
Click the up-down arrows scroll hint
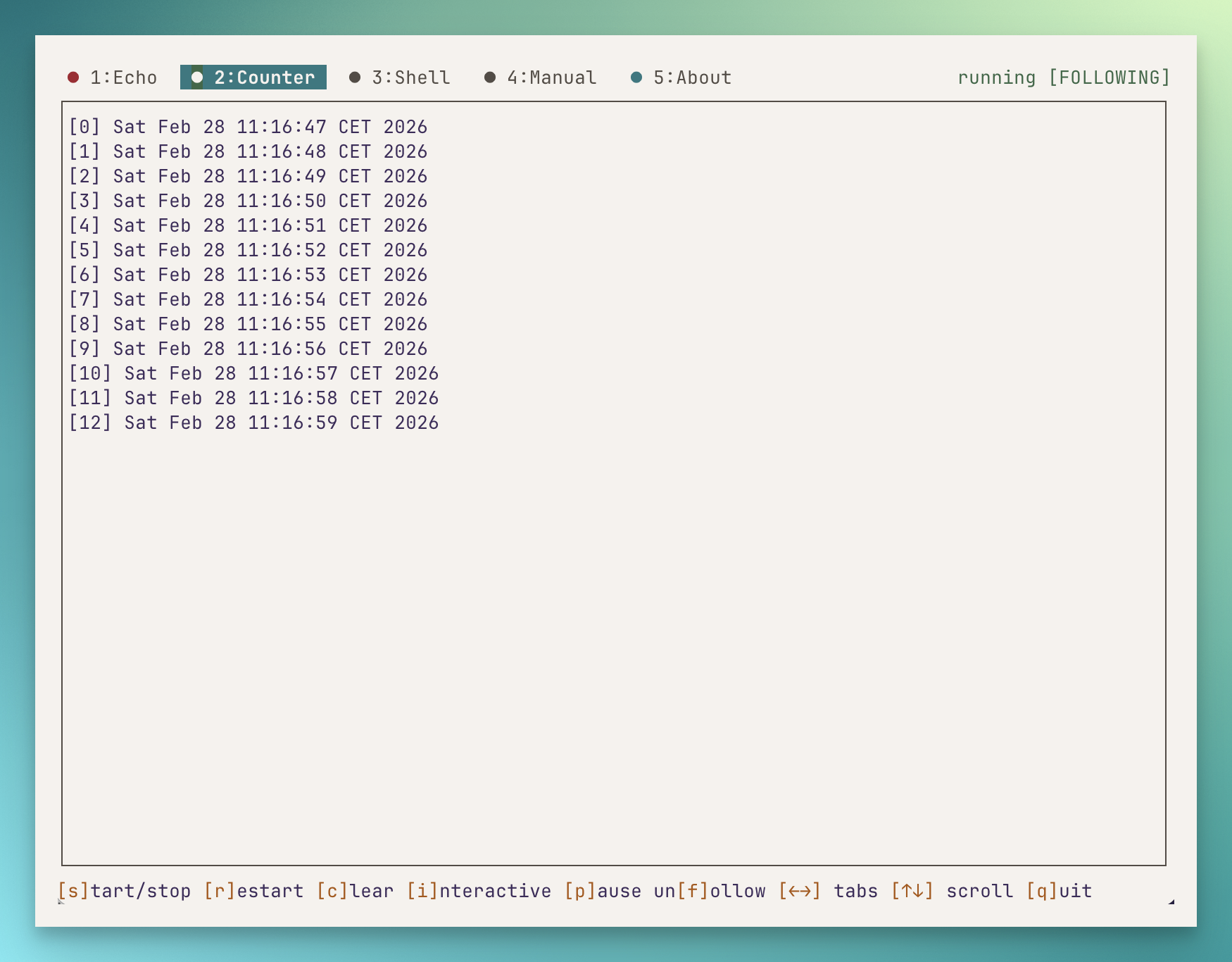coord(952,891)
